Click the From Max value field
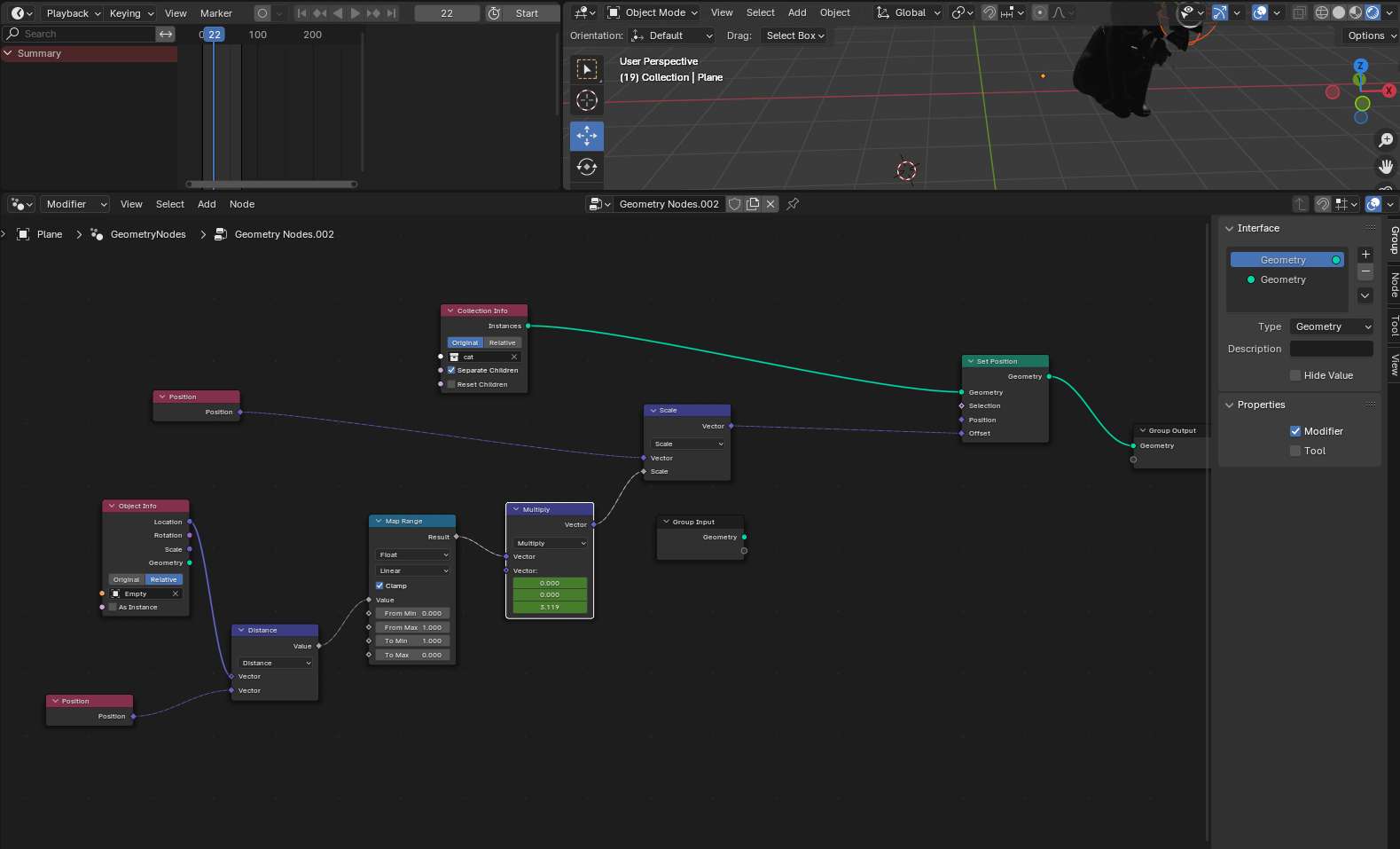 click(413, 627)
